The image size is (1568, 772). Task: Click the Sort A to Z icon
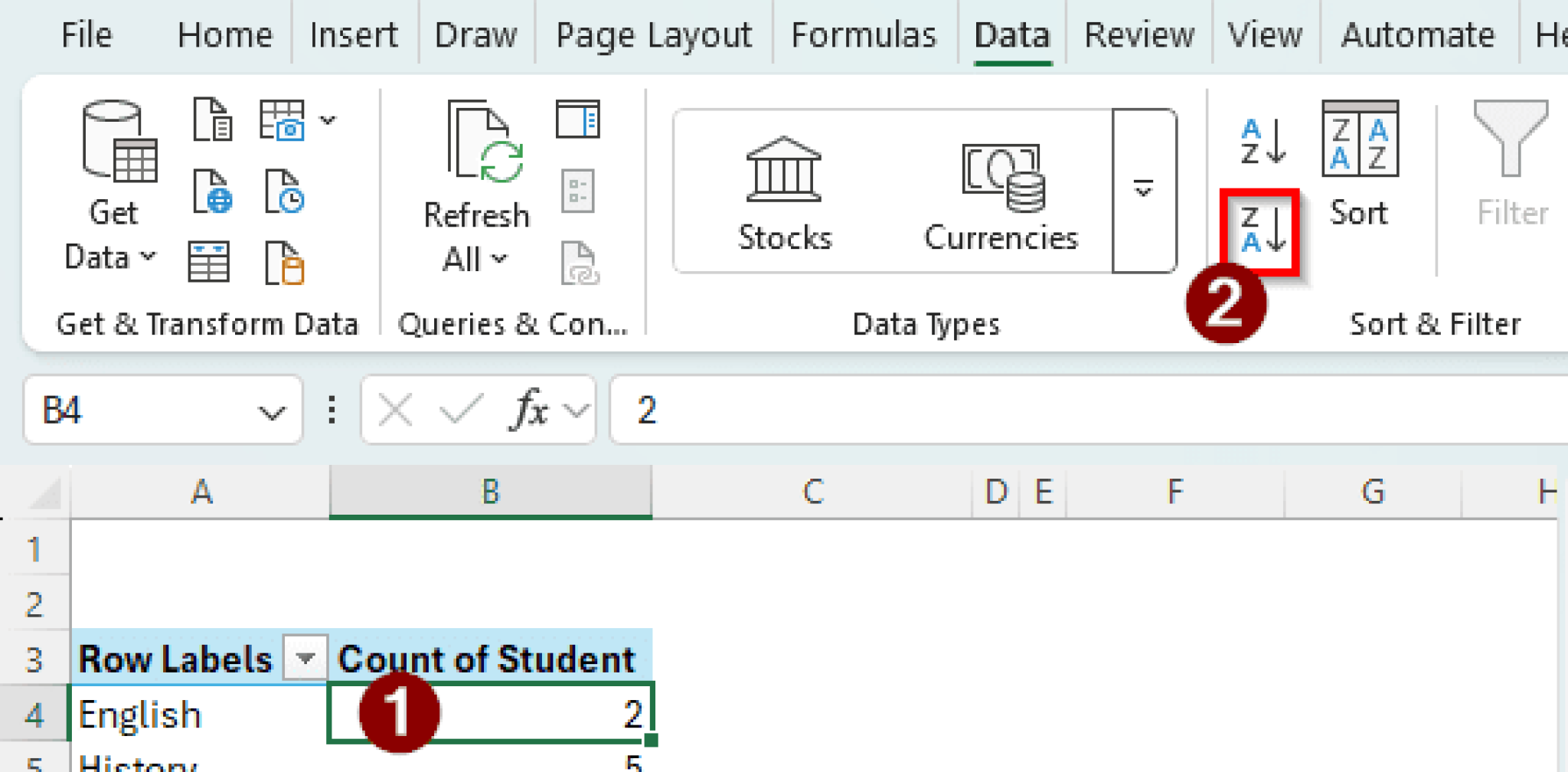(x=1262, y=142)
